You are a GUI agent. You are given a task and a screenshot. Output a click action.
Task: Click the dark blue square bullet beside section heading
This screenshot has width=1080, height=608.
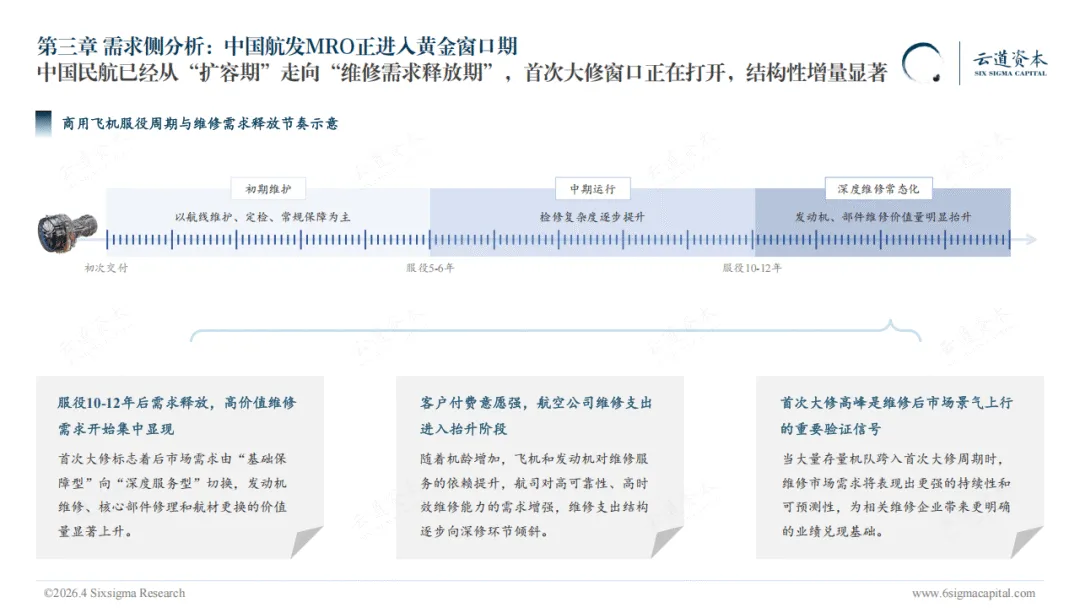pos(43,123)
